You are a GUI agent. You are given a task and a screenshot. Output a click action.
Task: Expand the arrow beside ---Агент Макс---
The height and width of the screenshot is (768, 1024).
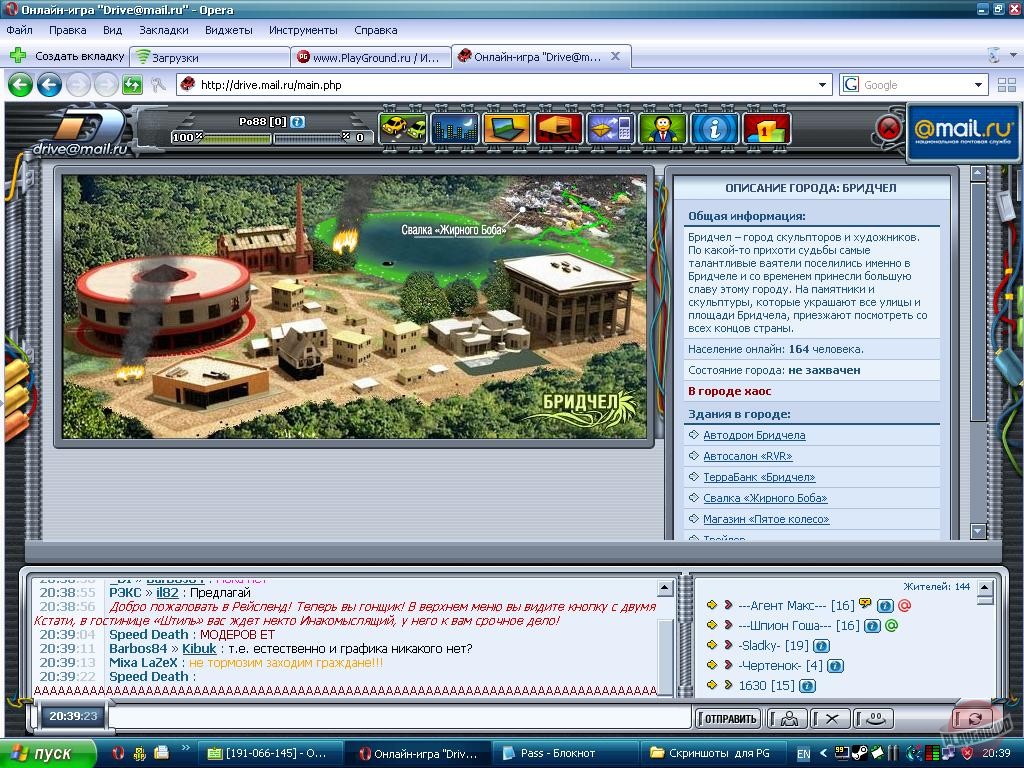coord(727,604)
